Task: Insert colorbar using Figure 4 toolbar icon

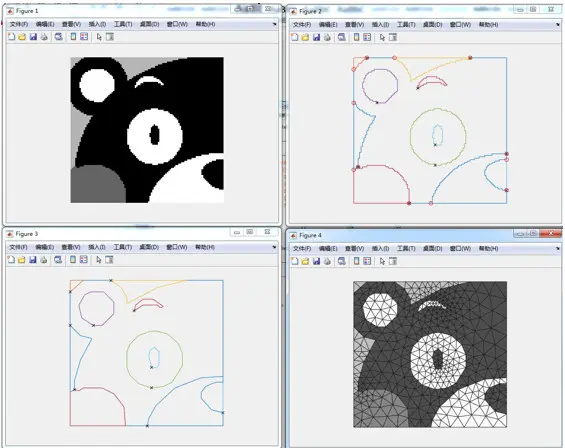Action: coord(356,261)
